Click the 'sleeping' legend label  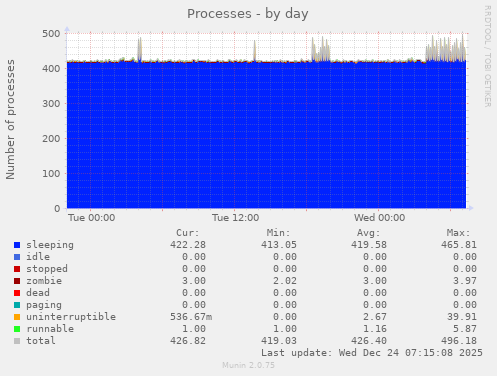coord(50,245)
